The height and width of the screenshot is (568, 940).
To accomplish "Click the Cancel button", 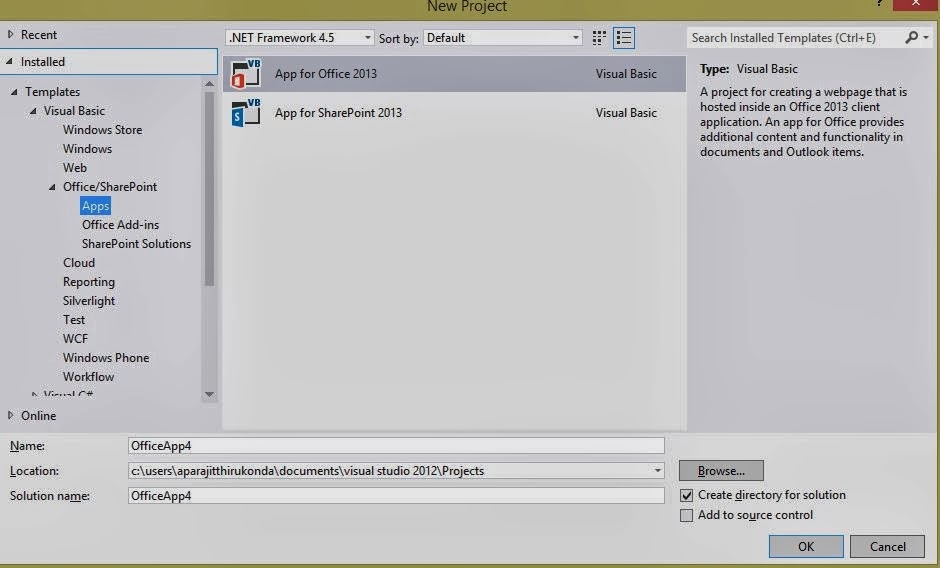I will 887,546.
